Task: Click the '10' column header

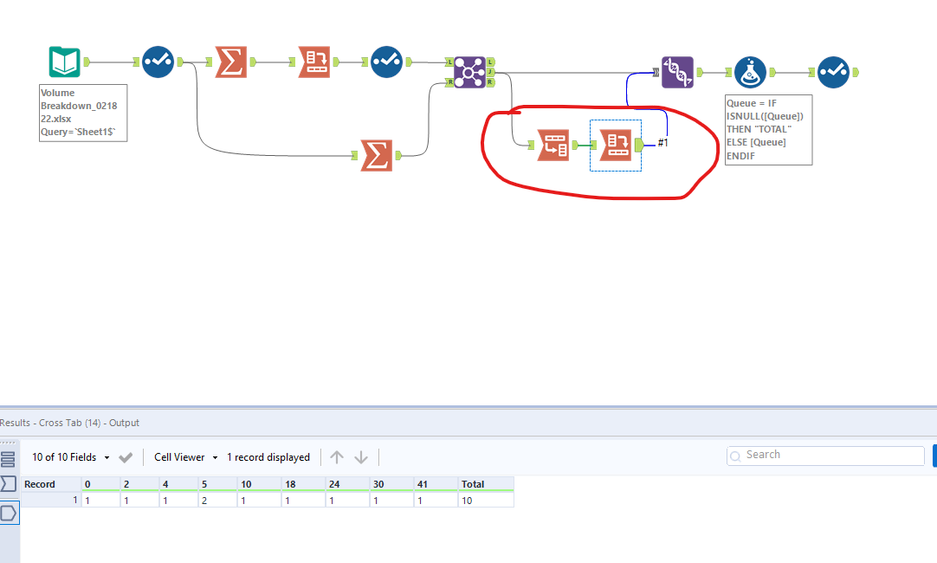Action: point(259,484)
